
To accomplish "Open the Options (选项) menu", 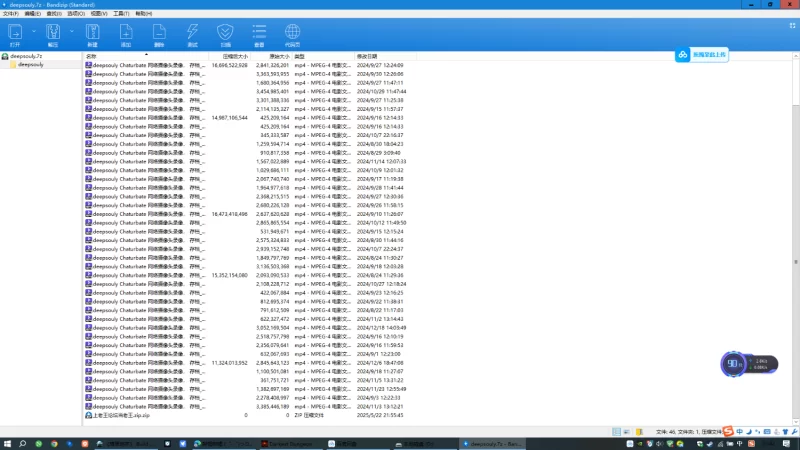I will point(76,14).
